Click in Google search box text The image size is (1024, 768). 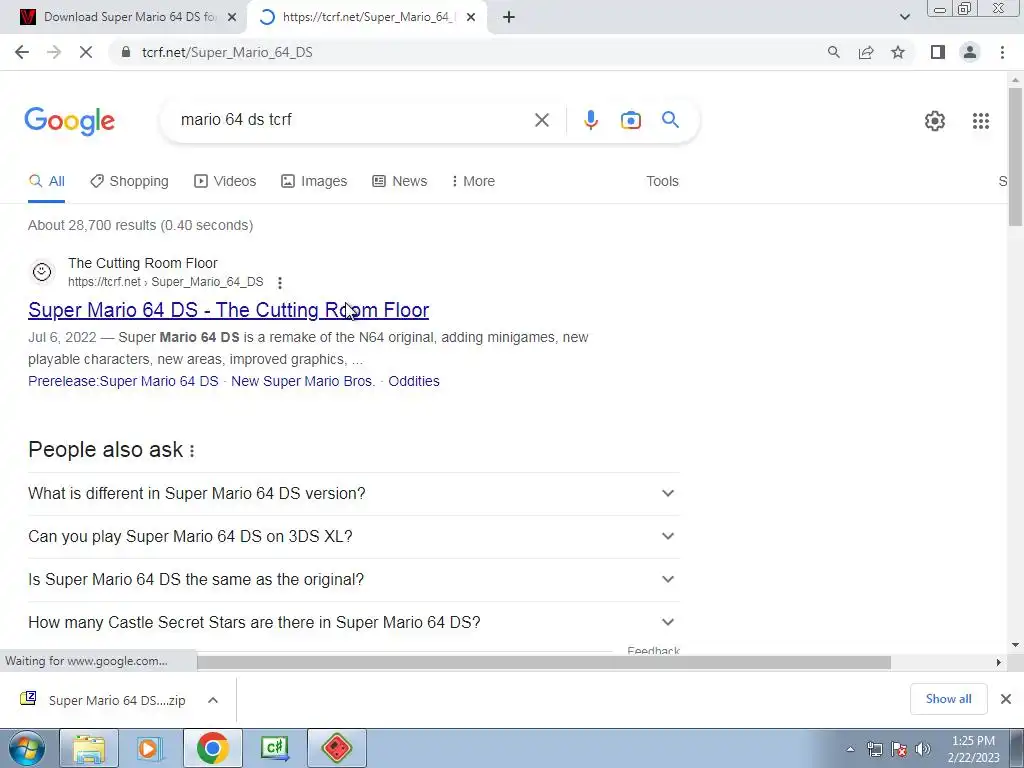click(236, 120)
